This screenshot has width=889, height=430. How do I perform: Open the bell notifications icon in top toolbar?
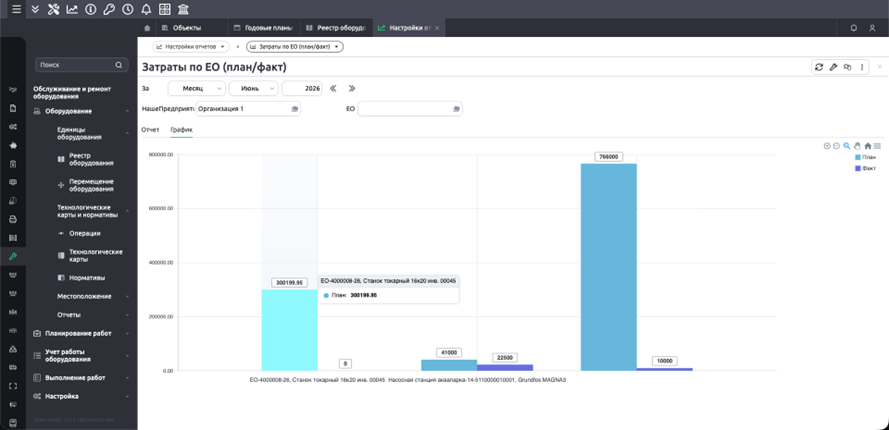point(146,9)
